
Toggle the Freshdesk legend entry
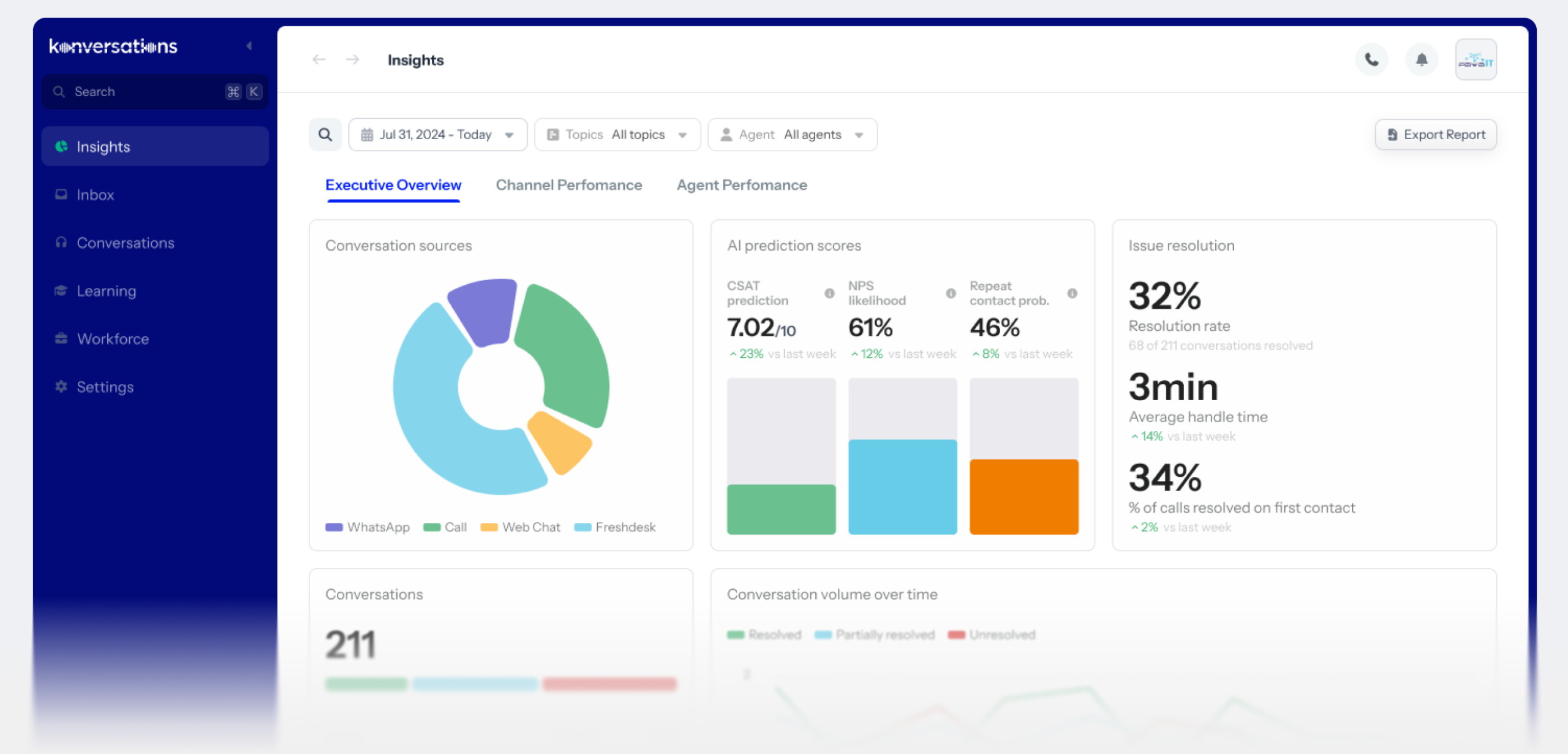(x=615, y=527)
